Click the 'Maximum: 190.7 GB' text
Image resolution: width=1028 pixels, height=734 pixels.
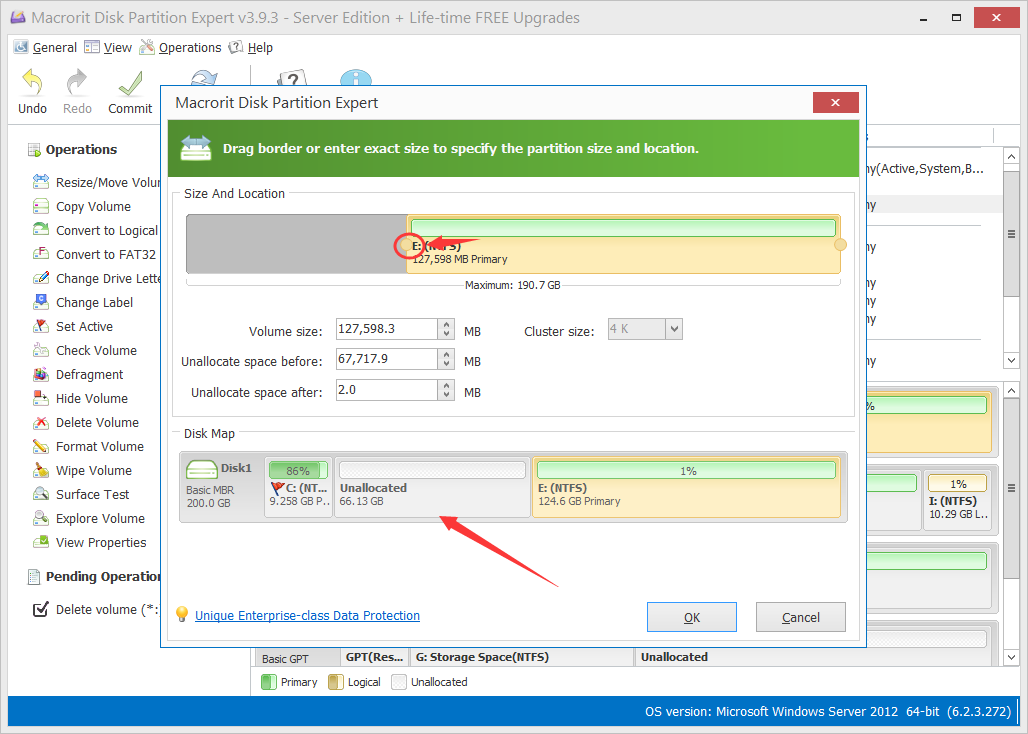(513, 285)
